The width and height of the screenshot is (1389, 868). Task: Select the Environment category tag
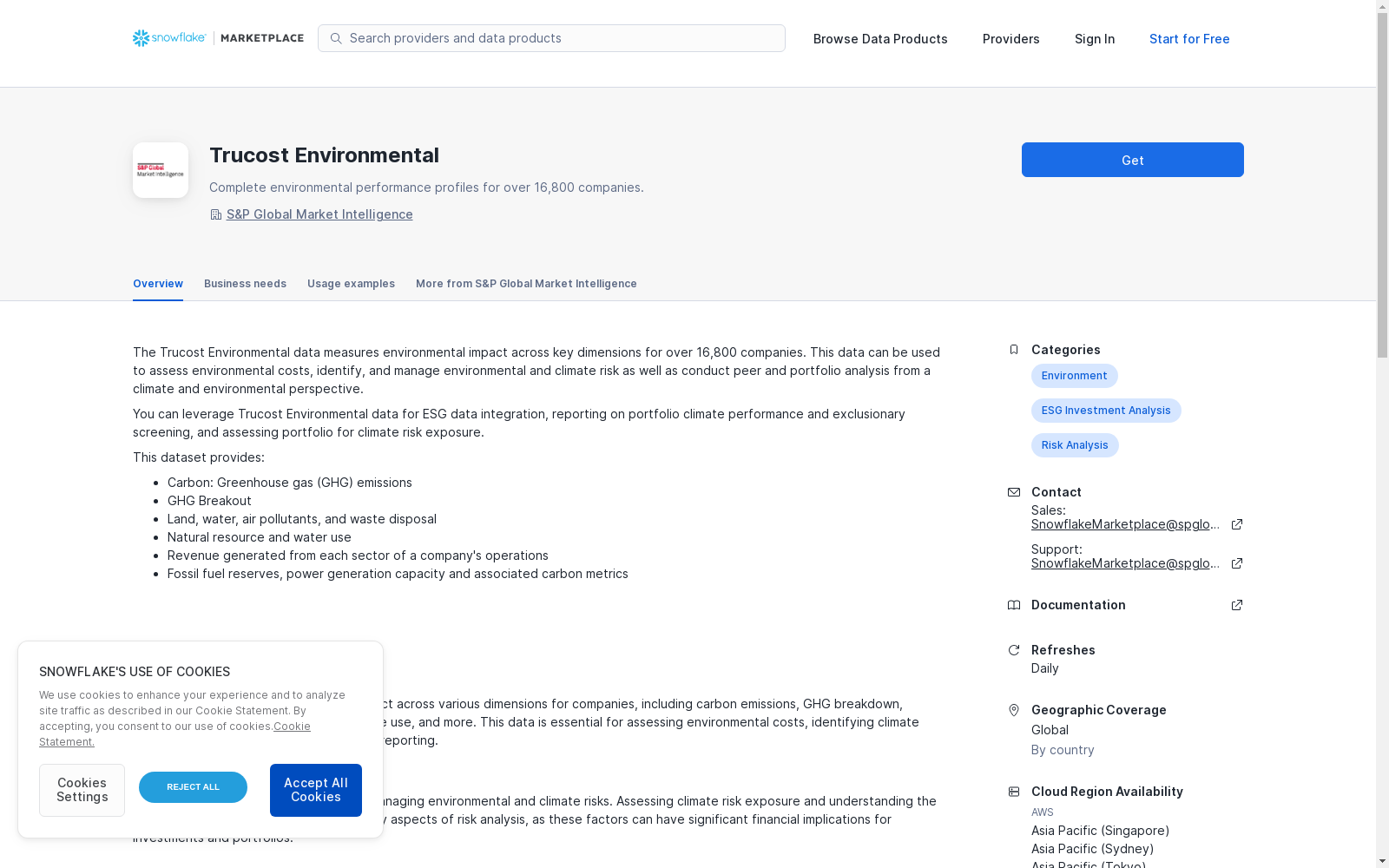pos(1075,376)
